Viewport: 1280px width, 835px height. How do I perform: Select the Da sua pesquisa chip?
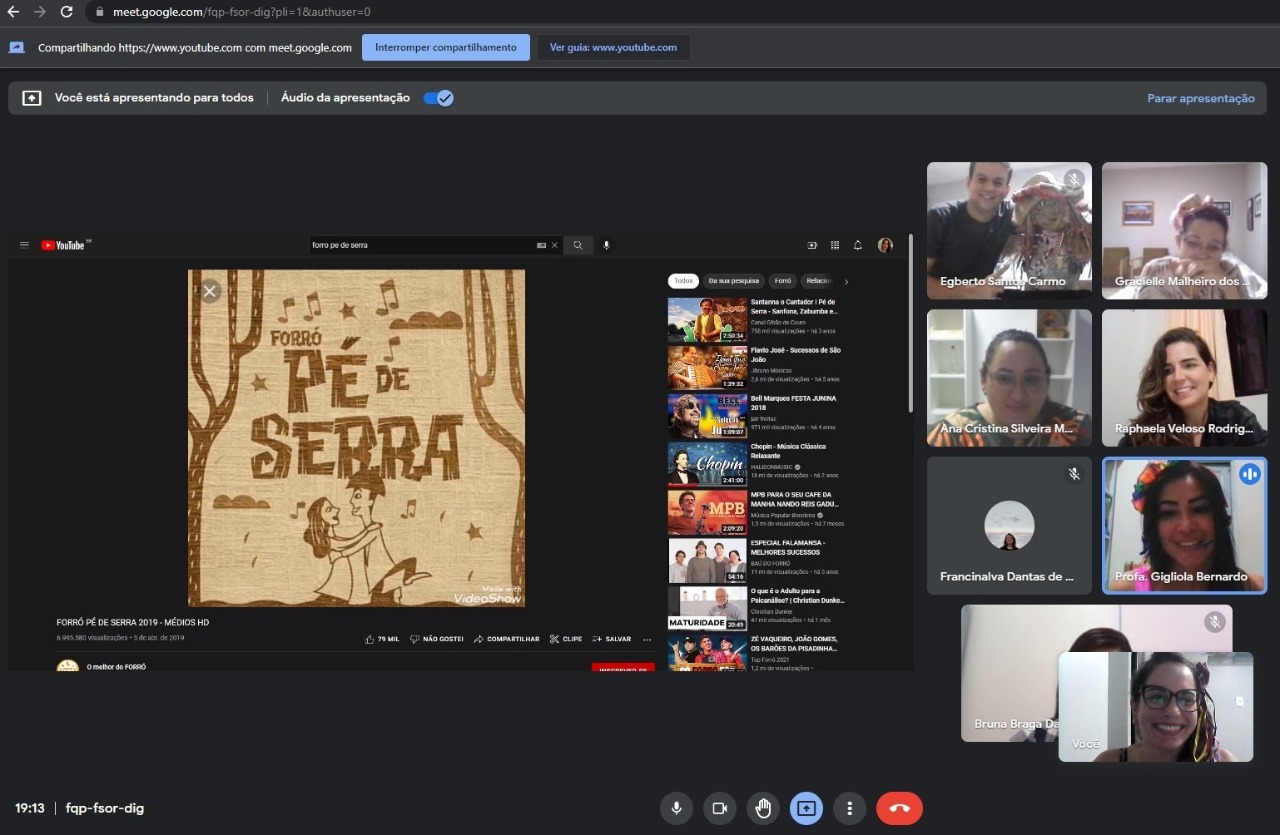point(734,281)
